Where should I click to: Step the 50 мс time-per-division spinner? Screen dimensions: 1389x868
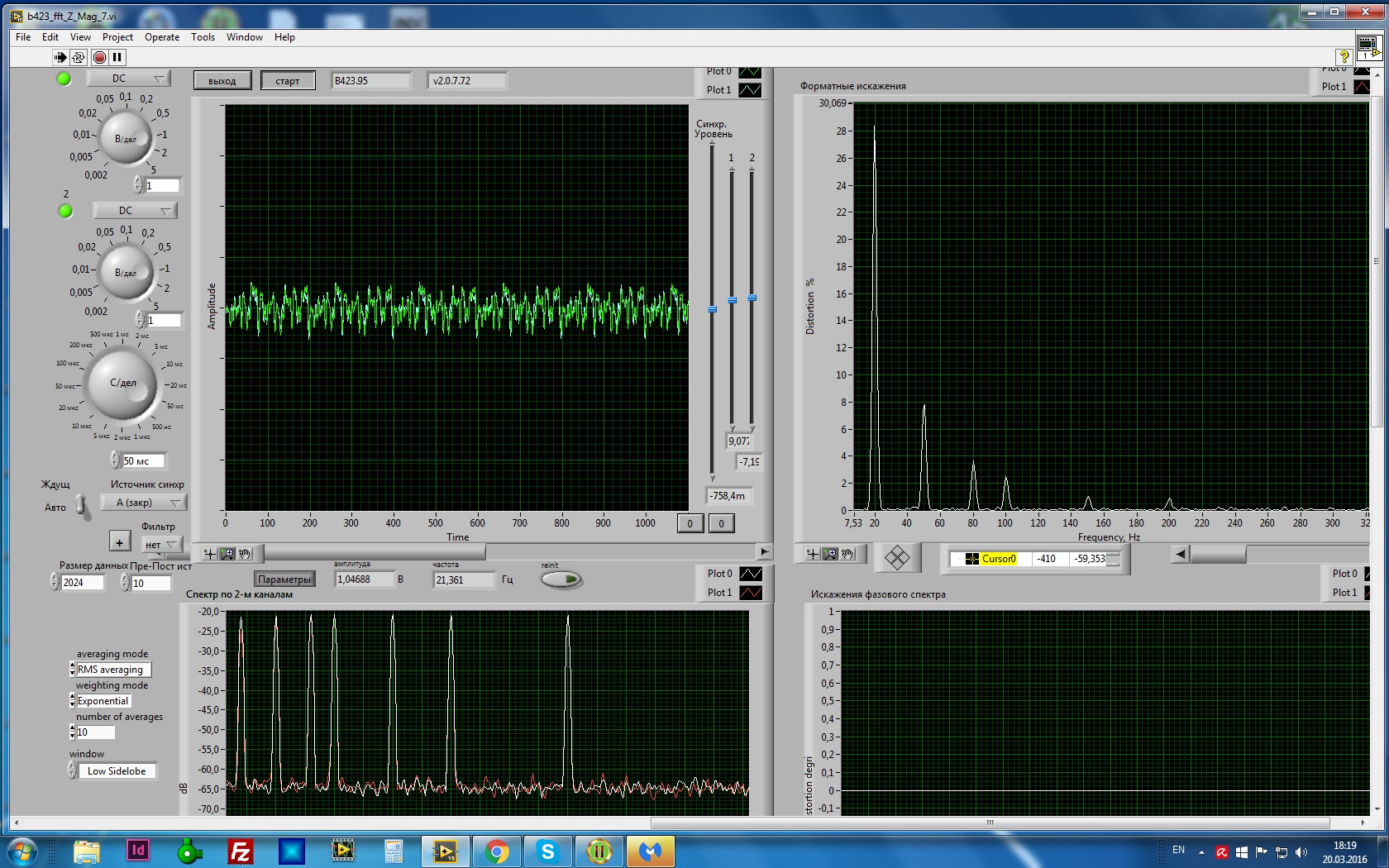tap(115, 460)
